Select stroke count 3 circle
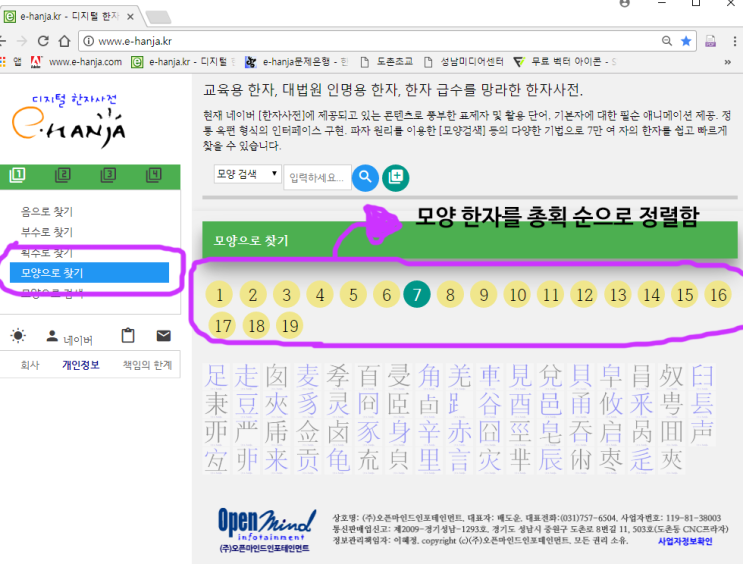The height and width of the screenshot is (564, 743). [286, 294]
